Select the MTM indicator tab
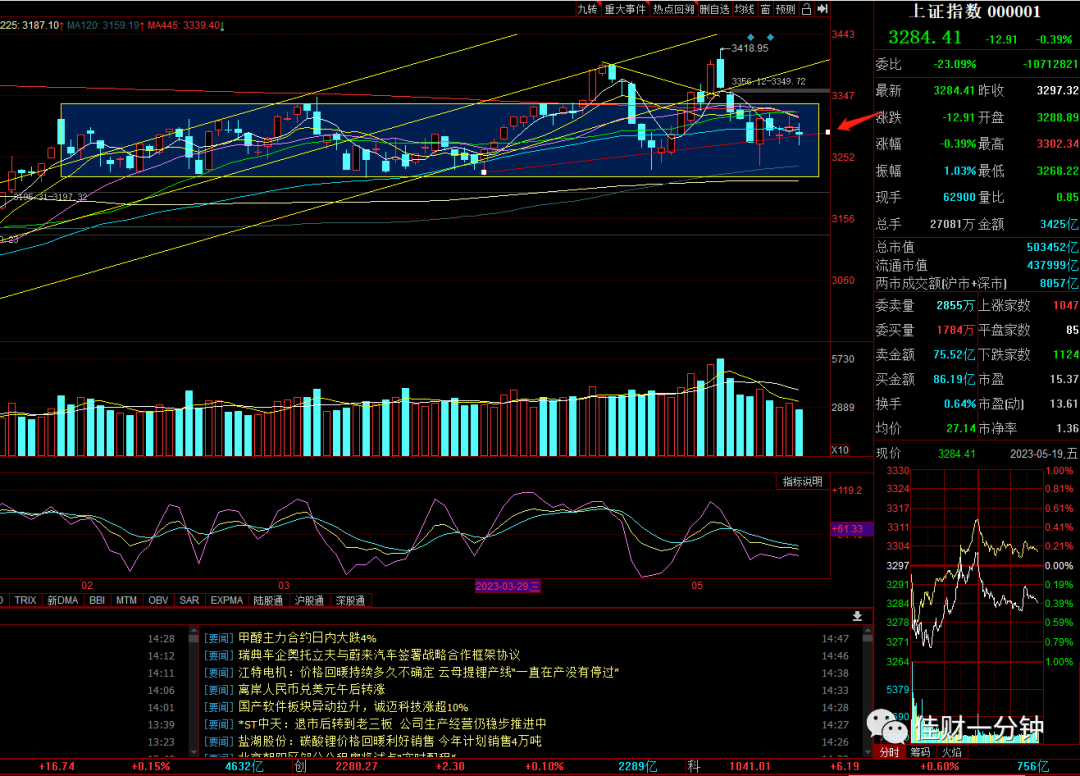 coord(126,600)
